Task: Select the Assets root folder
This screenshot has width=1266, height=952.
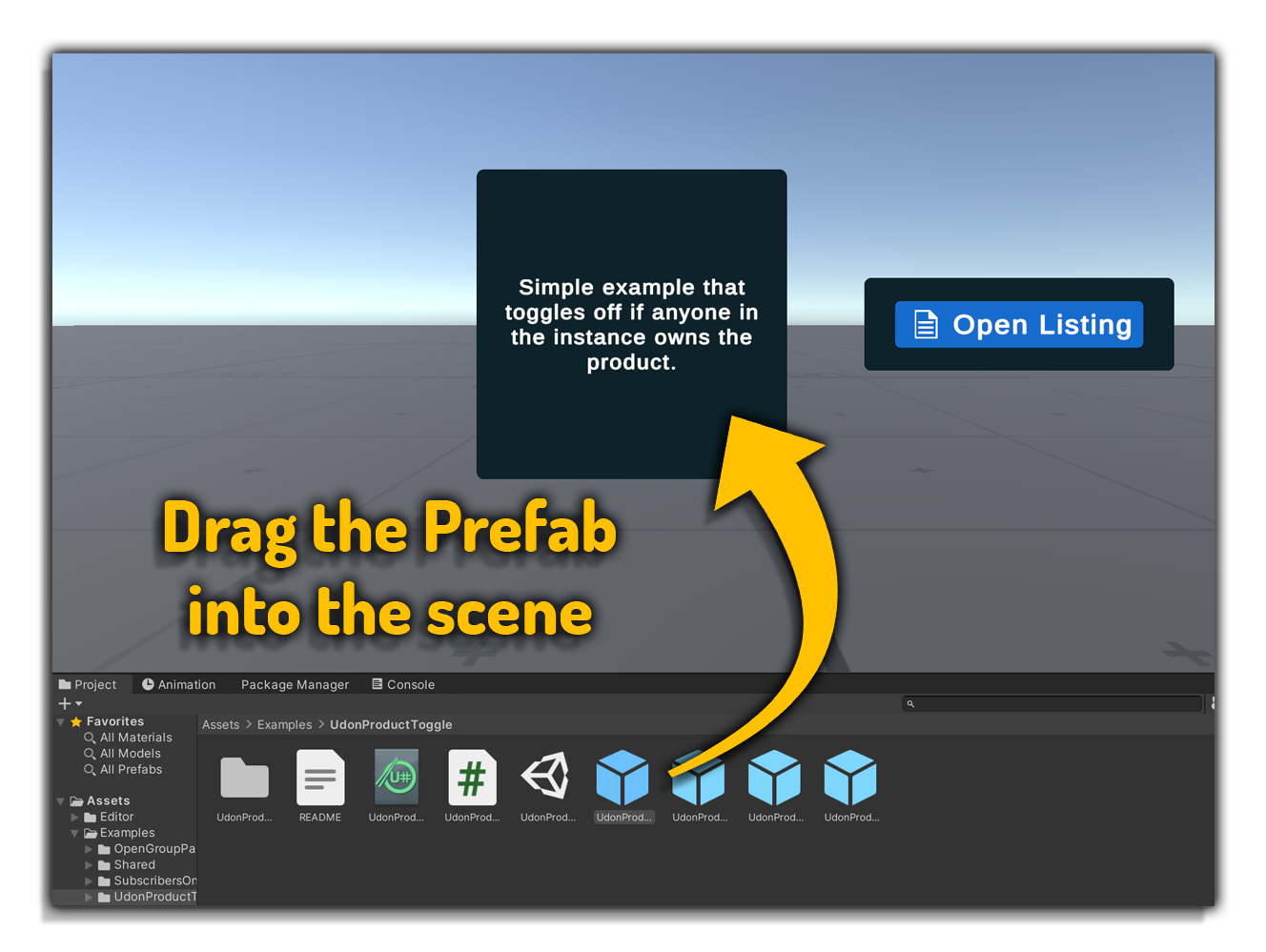Action: pyautogui.click(x=125, y=801)
